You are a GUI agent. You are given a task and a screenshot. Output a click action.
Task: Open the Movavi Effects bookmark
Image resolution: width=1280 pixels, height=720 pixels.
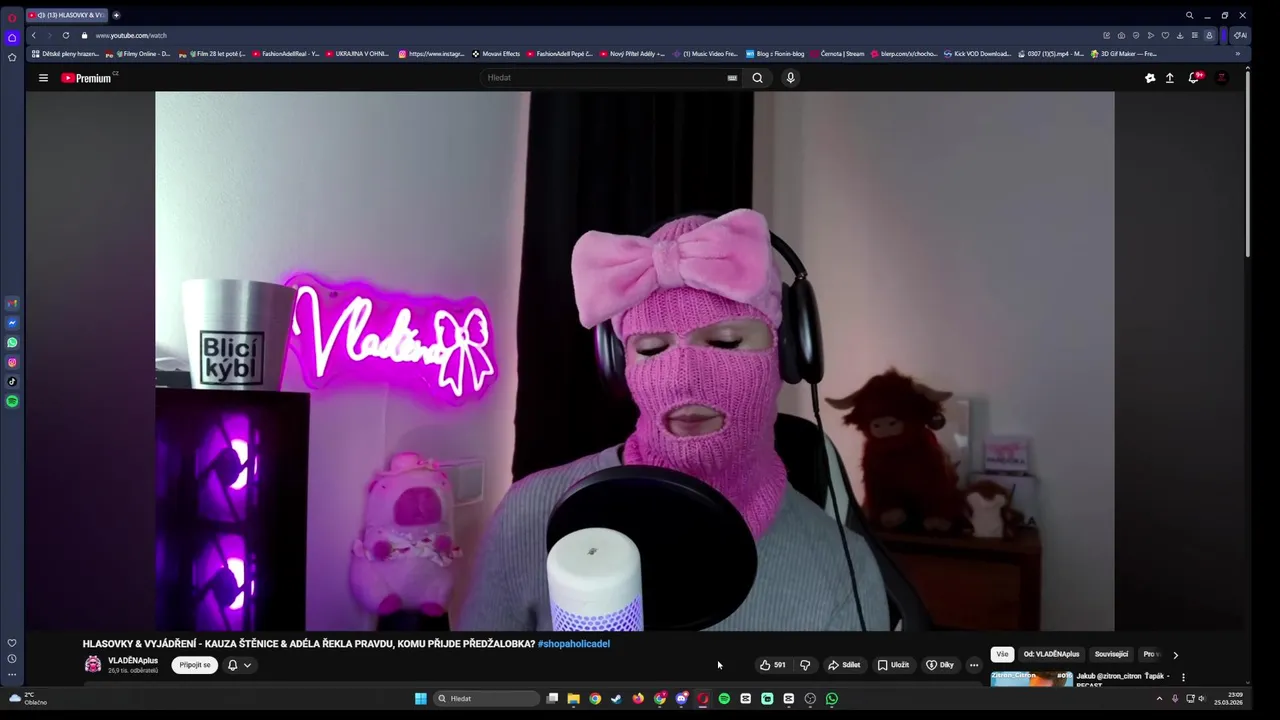point(496,54)
